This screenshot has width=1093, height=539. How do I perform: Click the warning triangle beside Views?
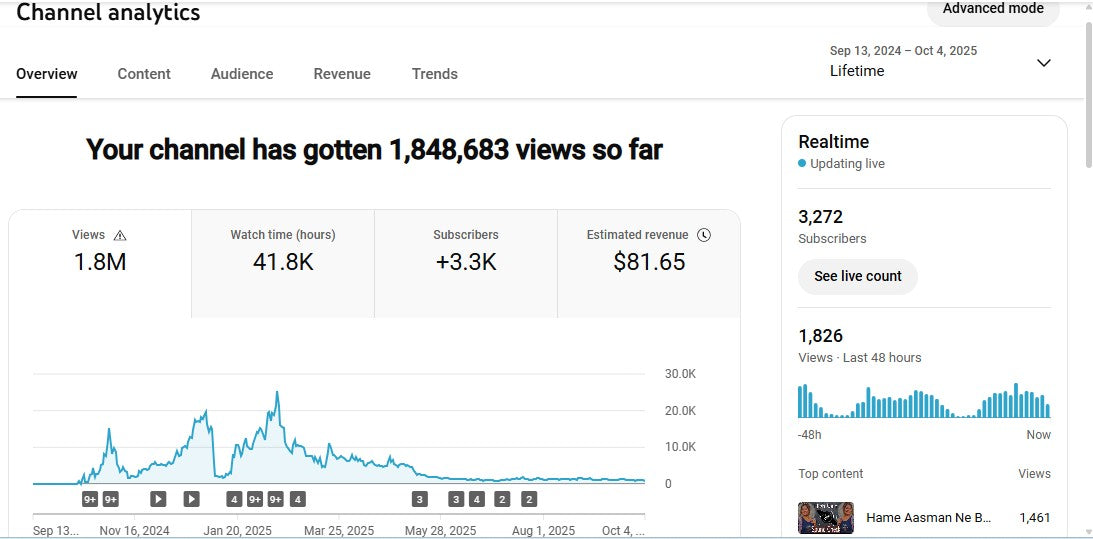click(x=120, y=235)
